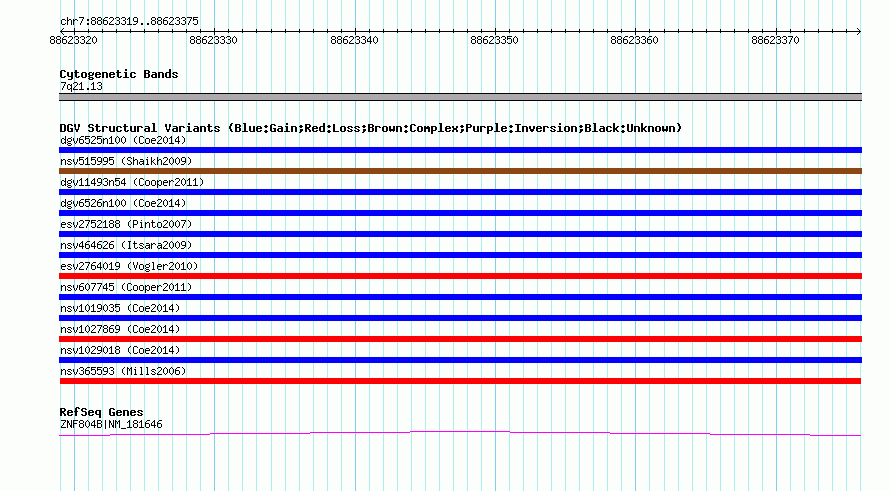Click the red loss bar for nsv365593
This screenshot has height=491, width=890.
tap(460, 381)
